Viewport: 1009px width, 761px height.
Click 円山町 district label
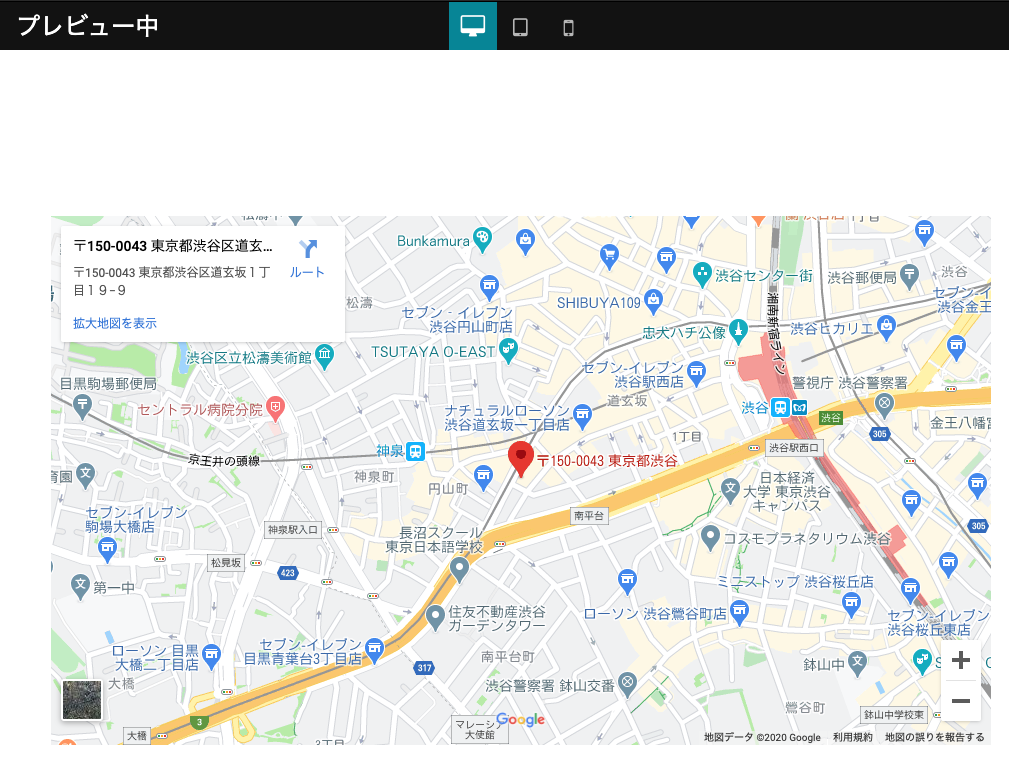click(448, 488)
